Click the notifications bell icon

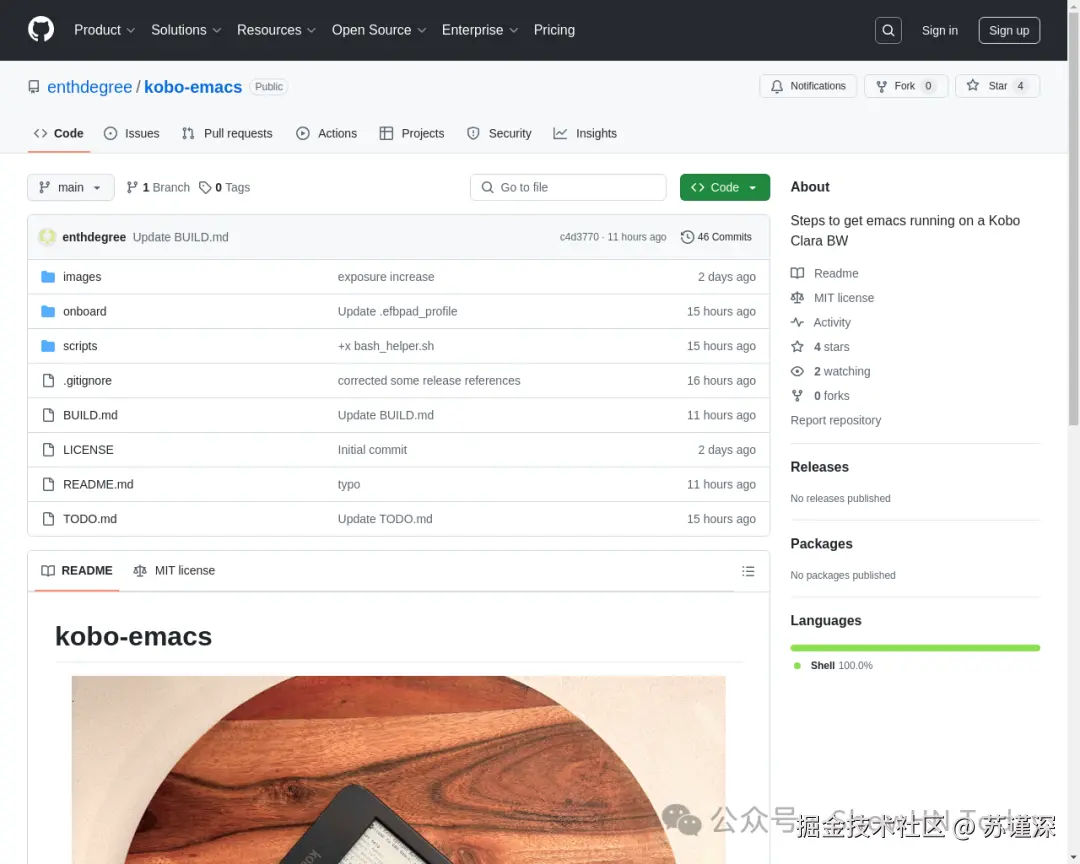(777, 86)
